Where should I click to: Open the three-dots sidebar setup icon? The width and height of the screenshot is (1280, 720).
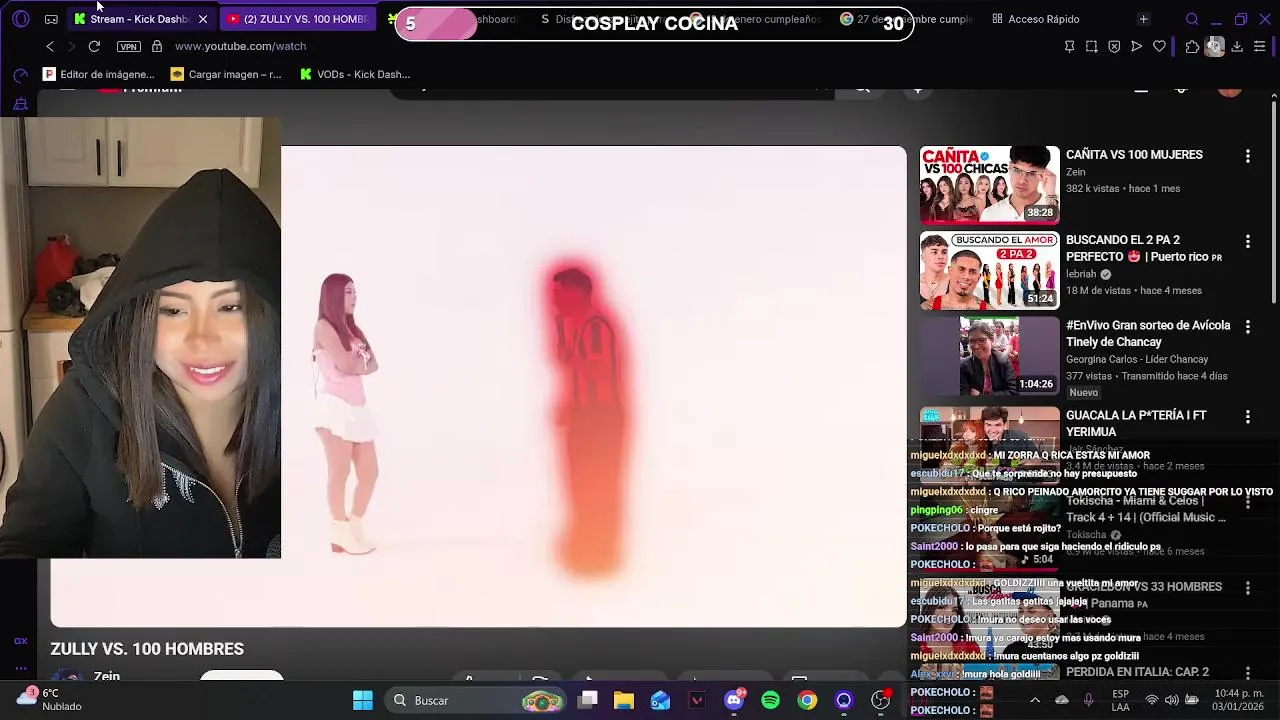point(20,668)
